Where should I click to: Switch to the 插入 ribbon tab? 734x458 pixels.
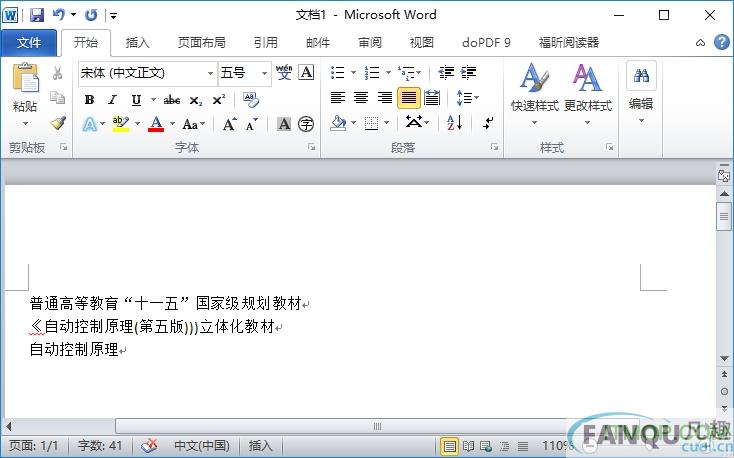(137, 43)
